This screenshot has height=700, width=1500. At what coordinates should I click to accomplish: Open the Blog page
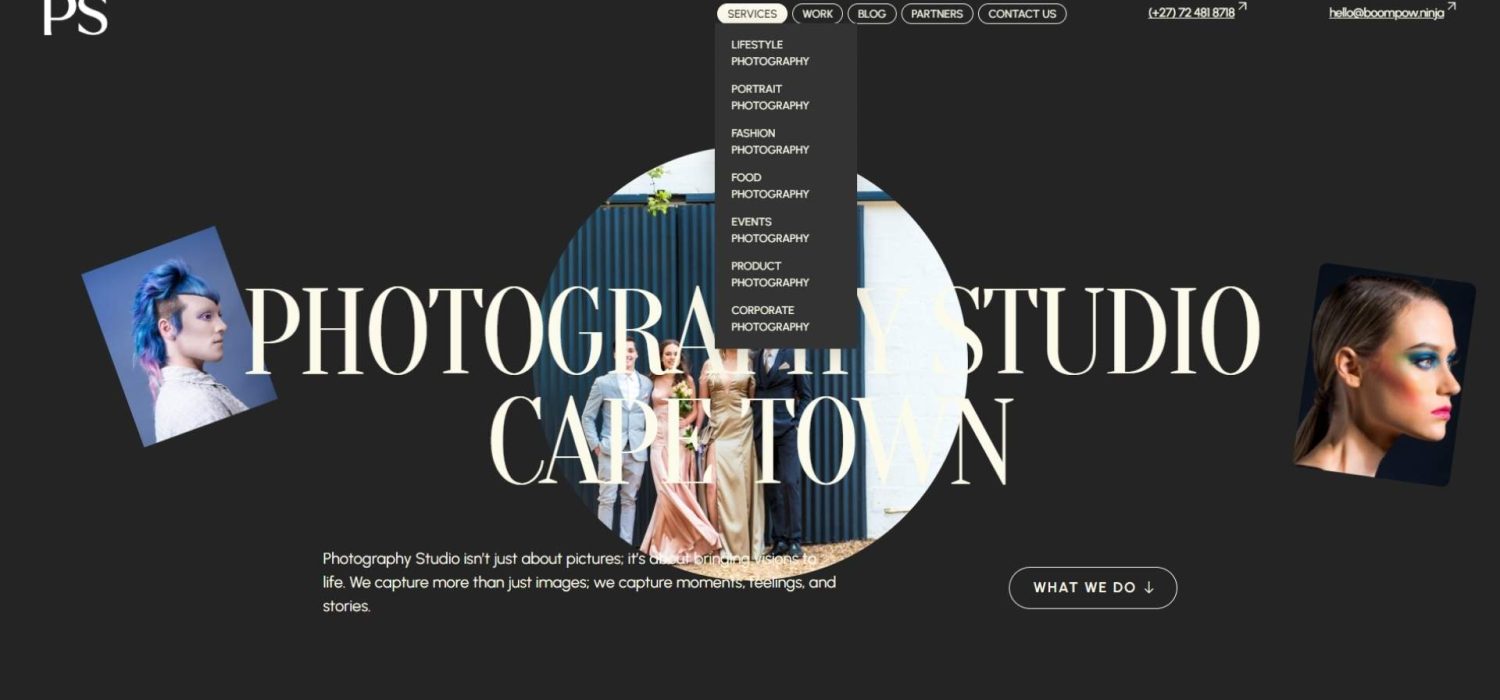[x=872, y=14]
